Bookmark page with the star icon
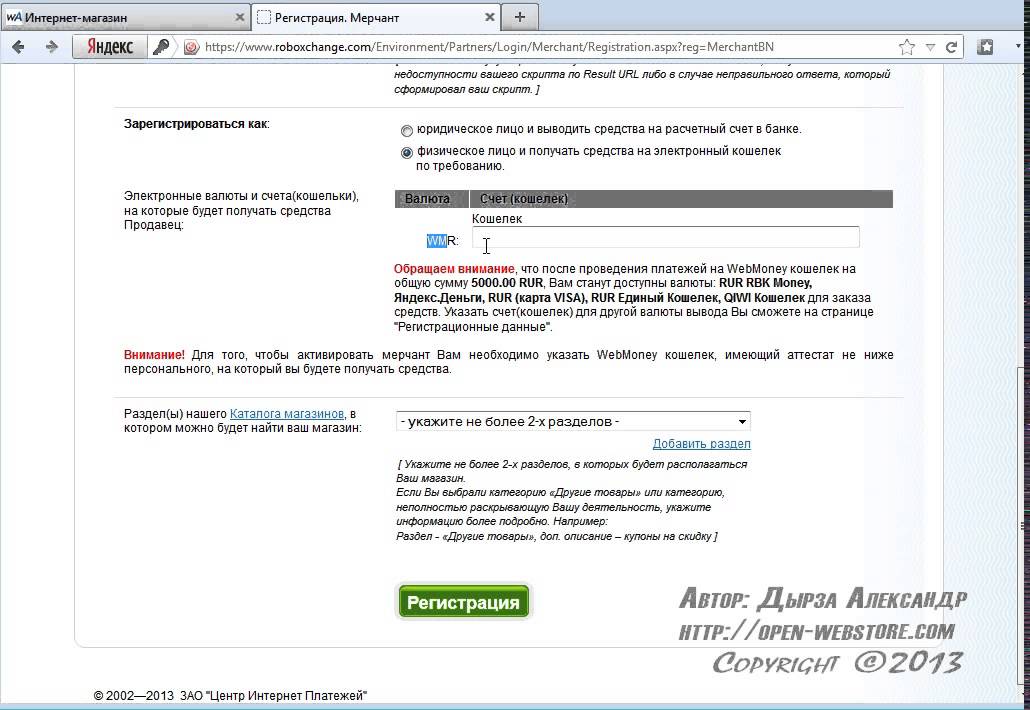 (x=907, y=47)
